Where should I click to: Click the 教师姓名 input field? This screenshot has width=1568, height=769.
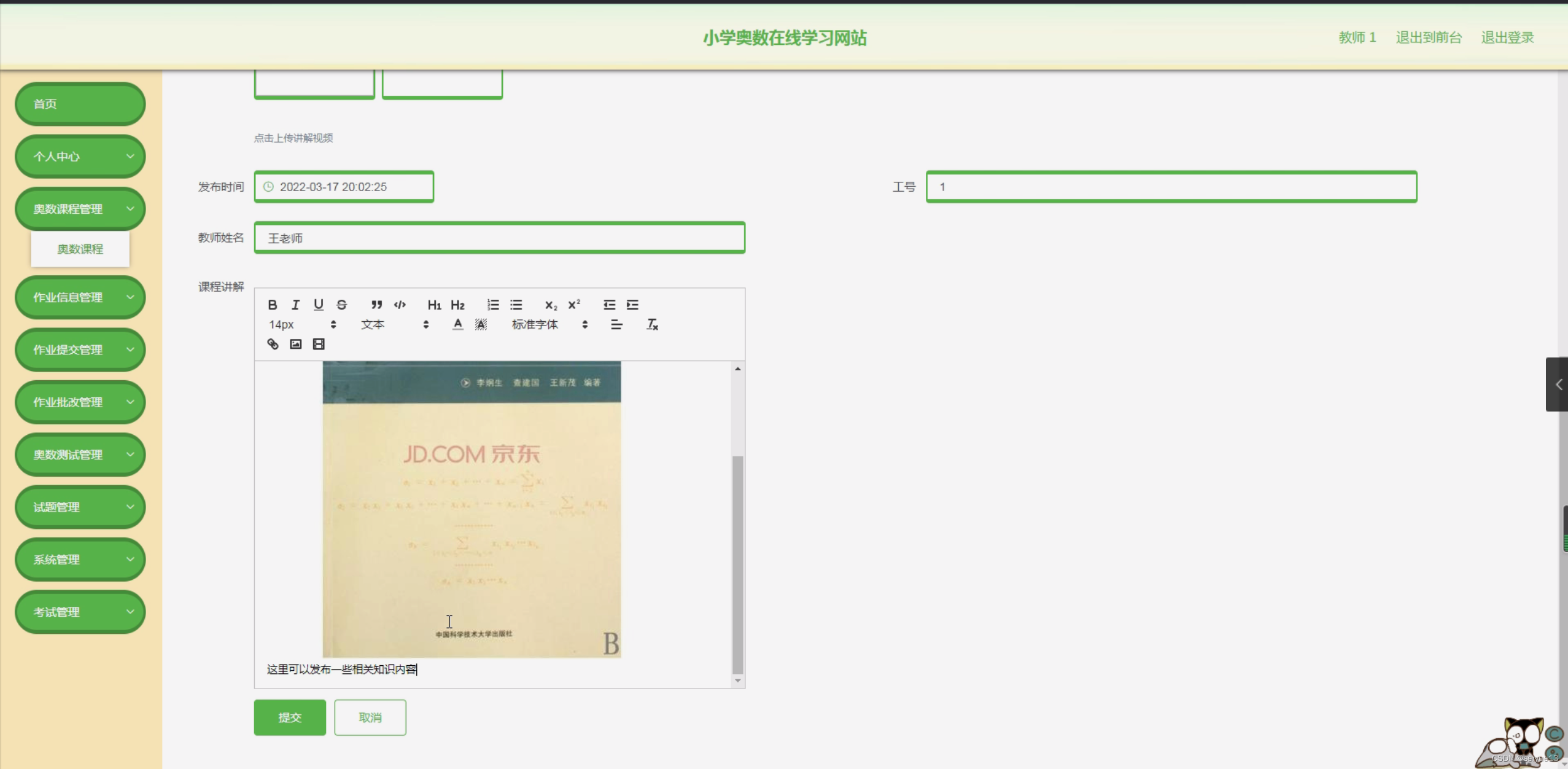[x=499, y=238]
